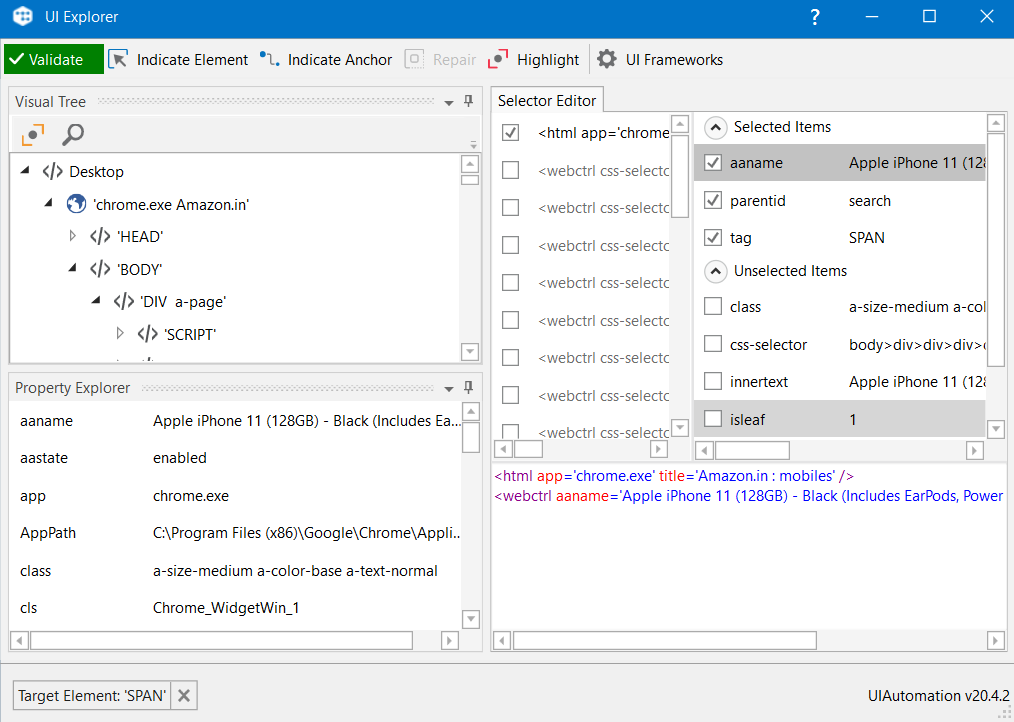Click the Repair toolbar button
The image size is (1014, 722).
440,60
